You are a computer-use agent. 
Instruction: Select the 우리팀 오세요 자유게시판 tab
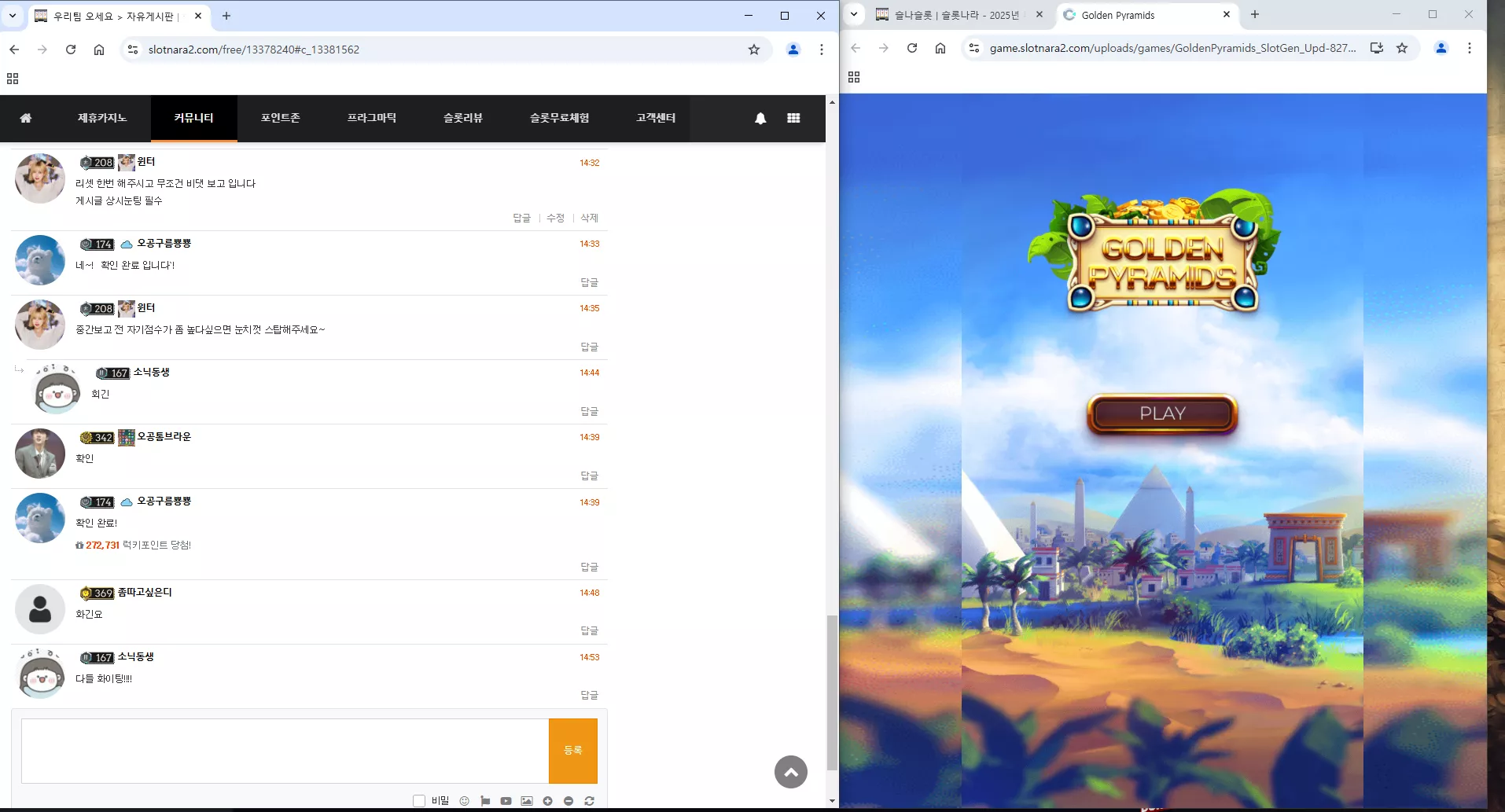(120, 16)
